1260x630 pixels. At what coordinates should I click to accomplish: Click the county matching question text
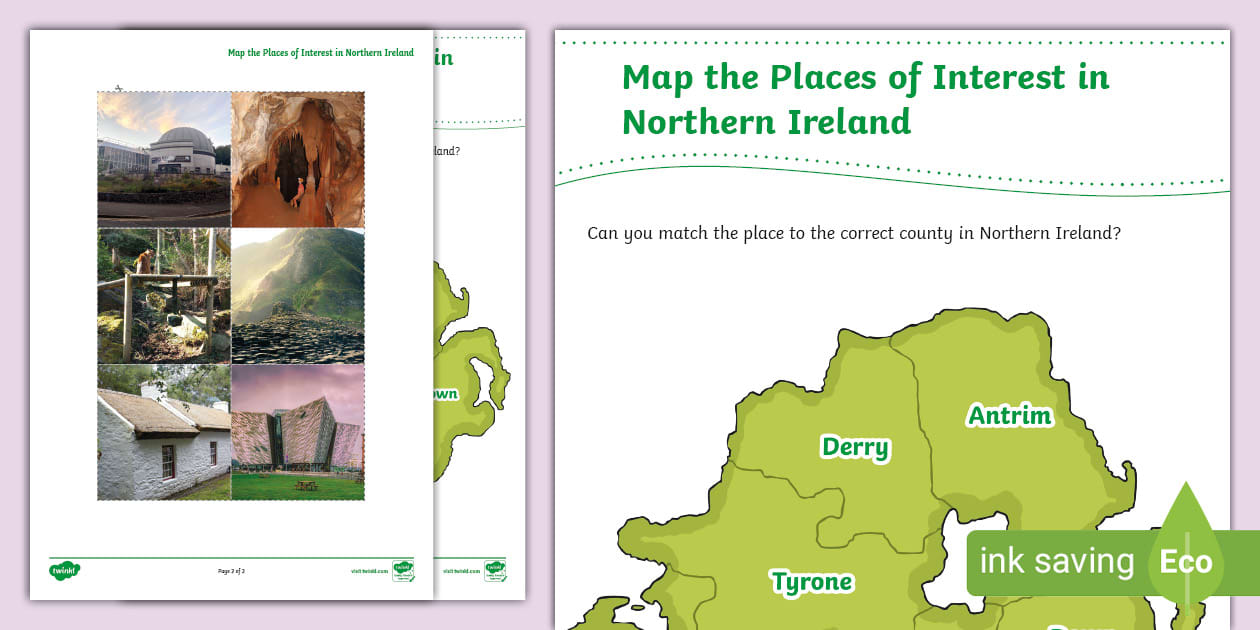[x=853, y=233]
